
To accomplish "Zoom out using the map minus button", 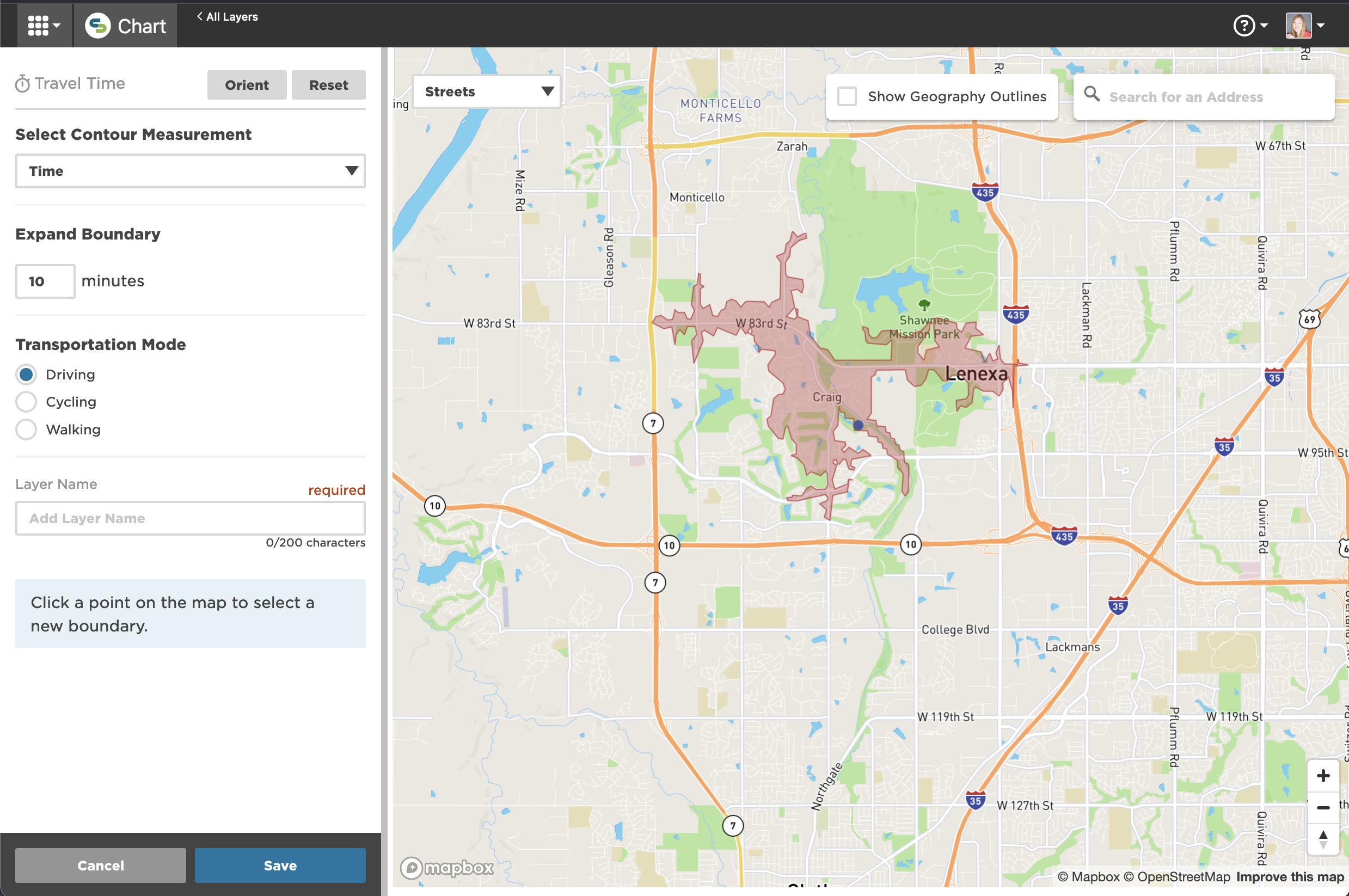I will point(1323,807).
